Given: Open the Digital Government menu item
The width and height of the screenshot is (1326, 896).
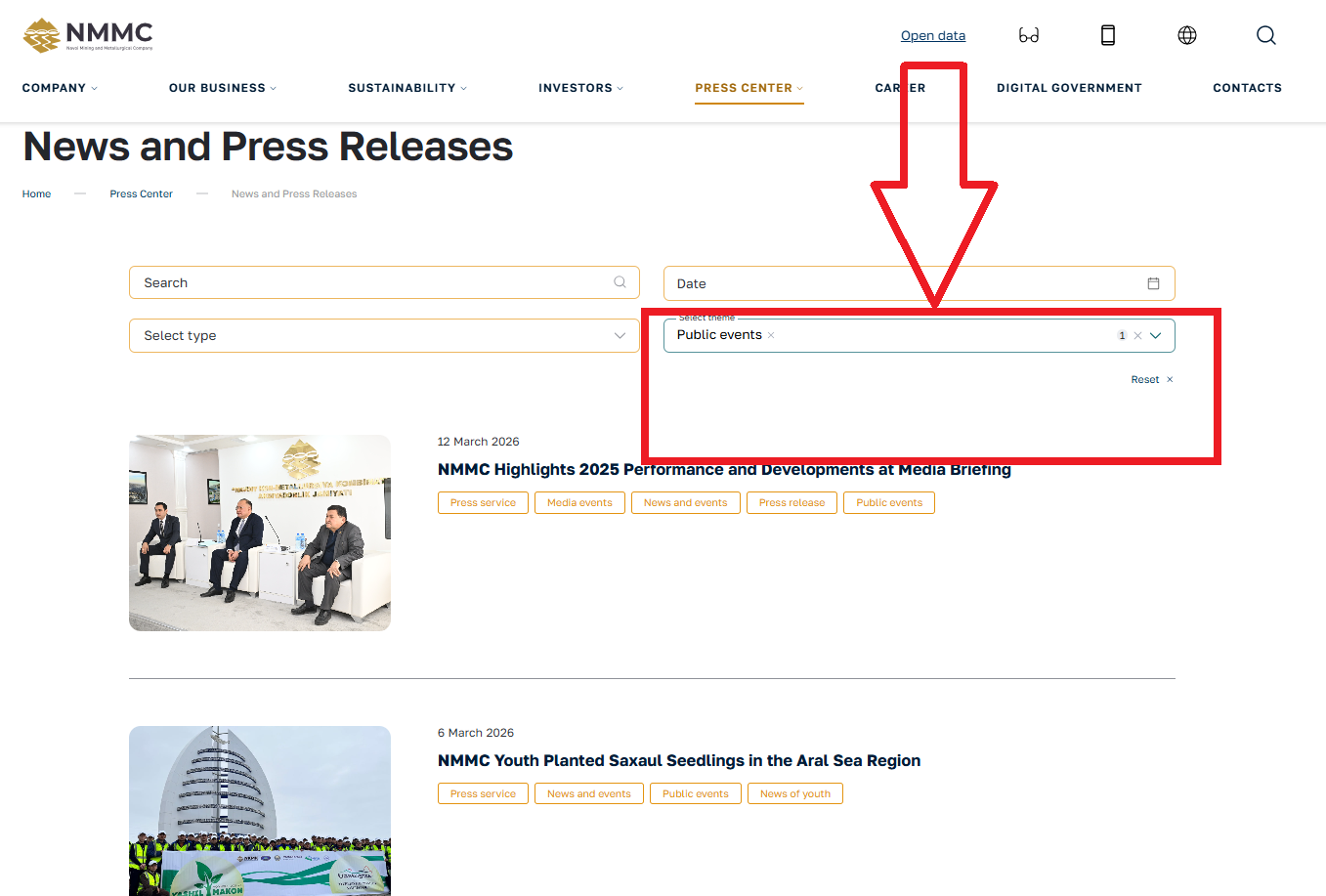Looking at the screenshot, I should coord(1069,88).
